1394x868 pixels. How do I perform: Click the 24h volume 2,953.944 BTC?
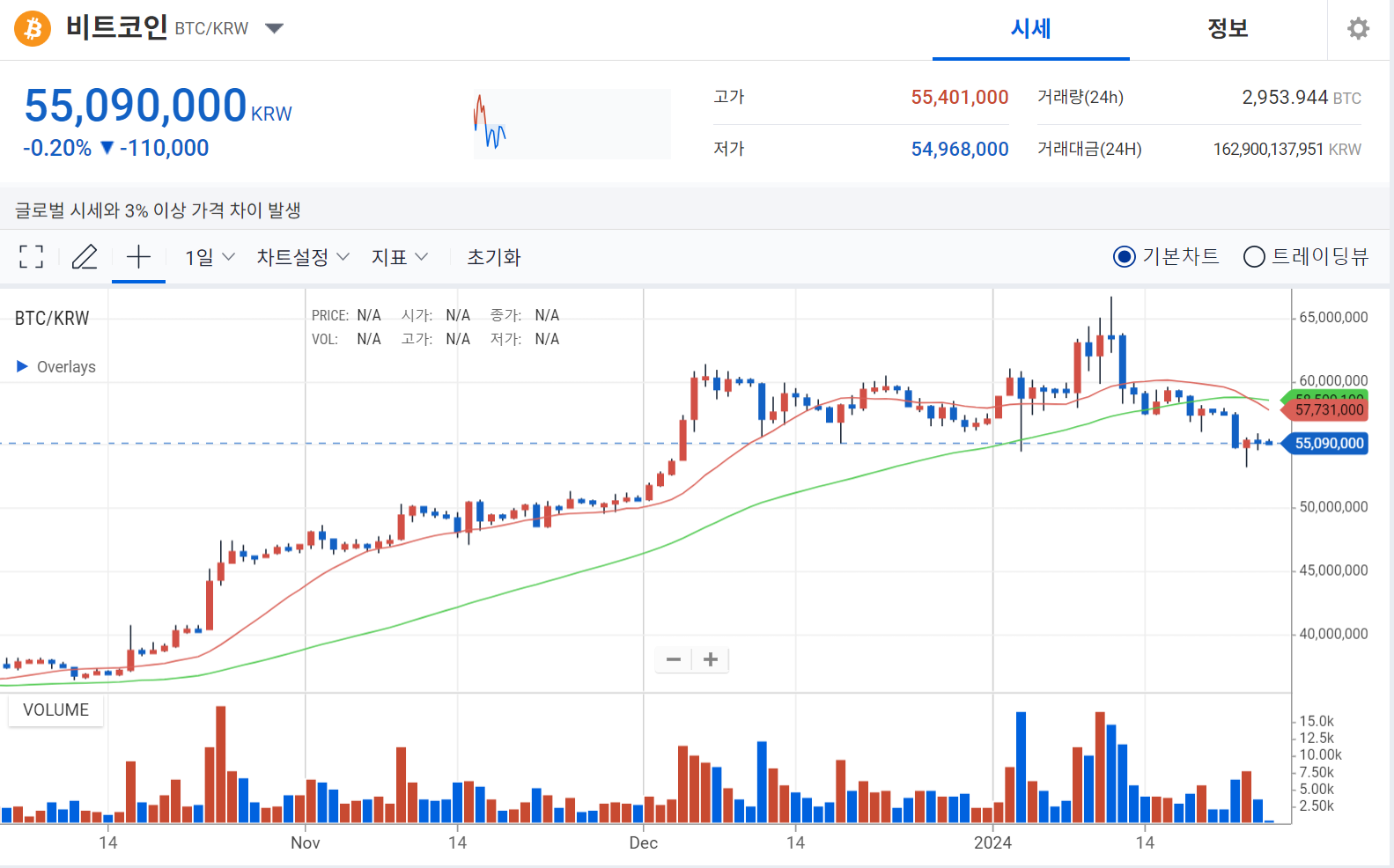click(x=1302, y=97)
